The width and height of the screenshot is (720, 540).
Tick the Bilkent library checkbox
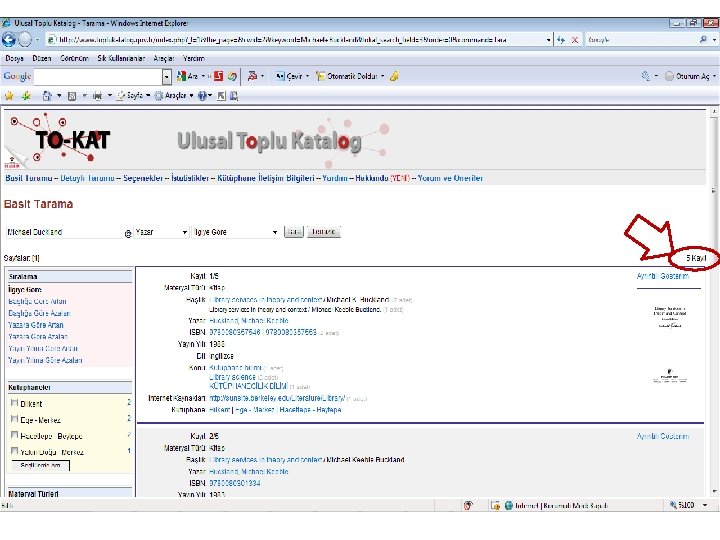point(14,403)
